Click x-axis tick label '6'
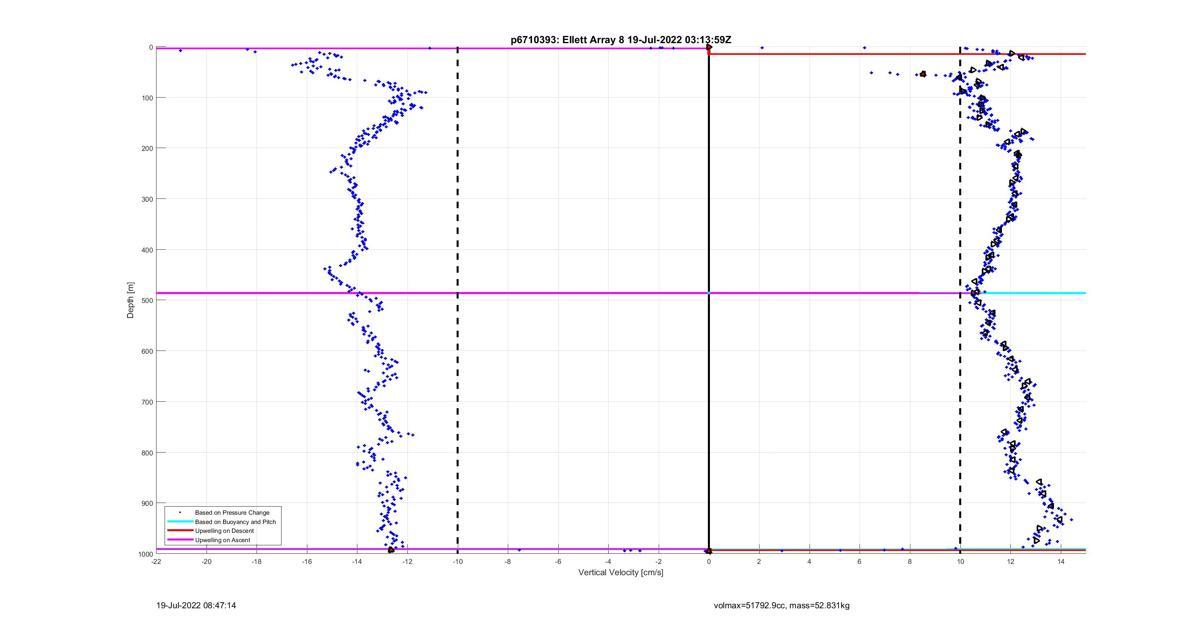The width and height of the screenshot is (1200, 622). (x=859, y=561)
